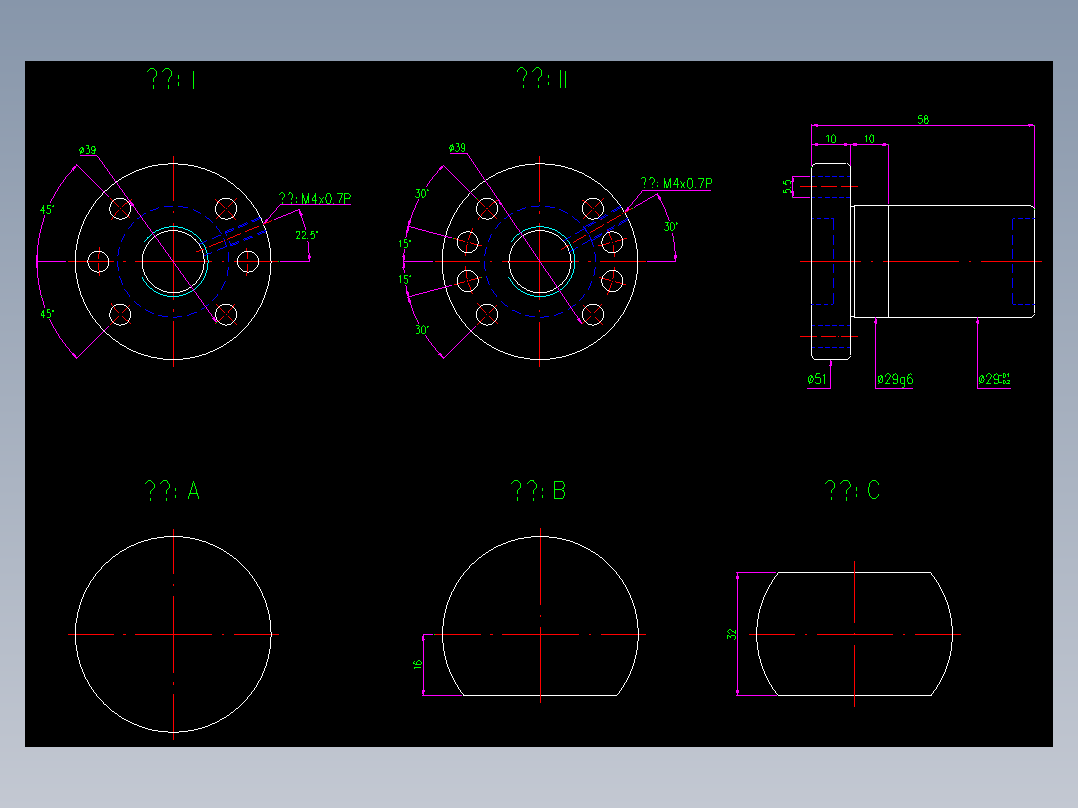Click the ø29g6 shaft diameter dimension
This screenshot has height=808, width=1078.
[896, 377]
